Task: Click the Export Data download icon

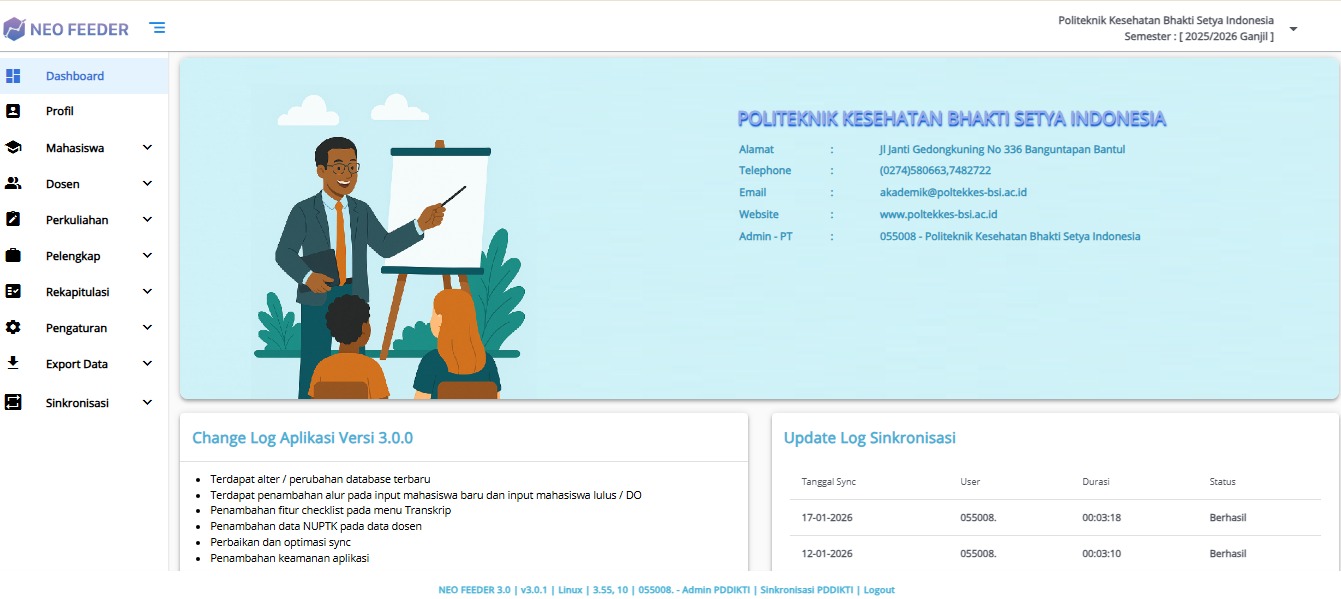Action: [13, 363]
